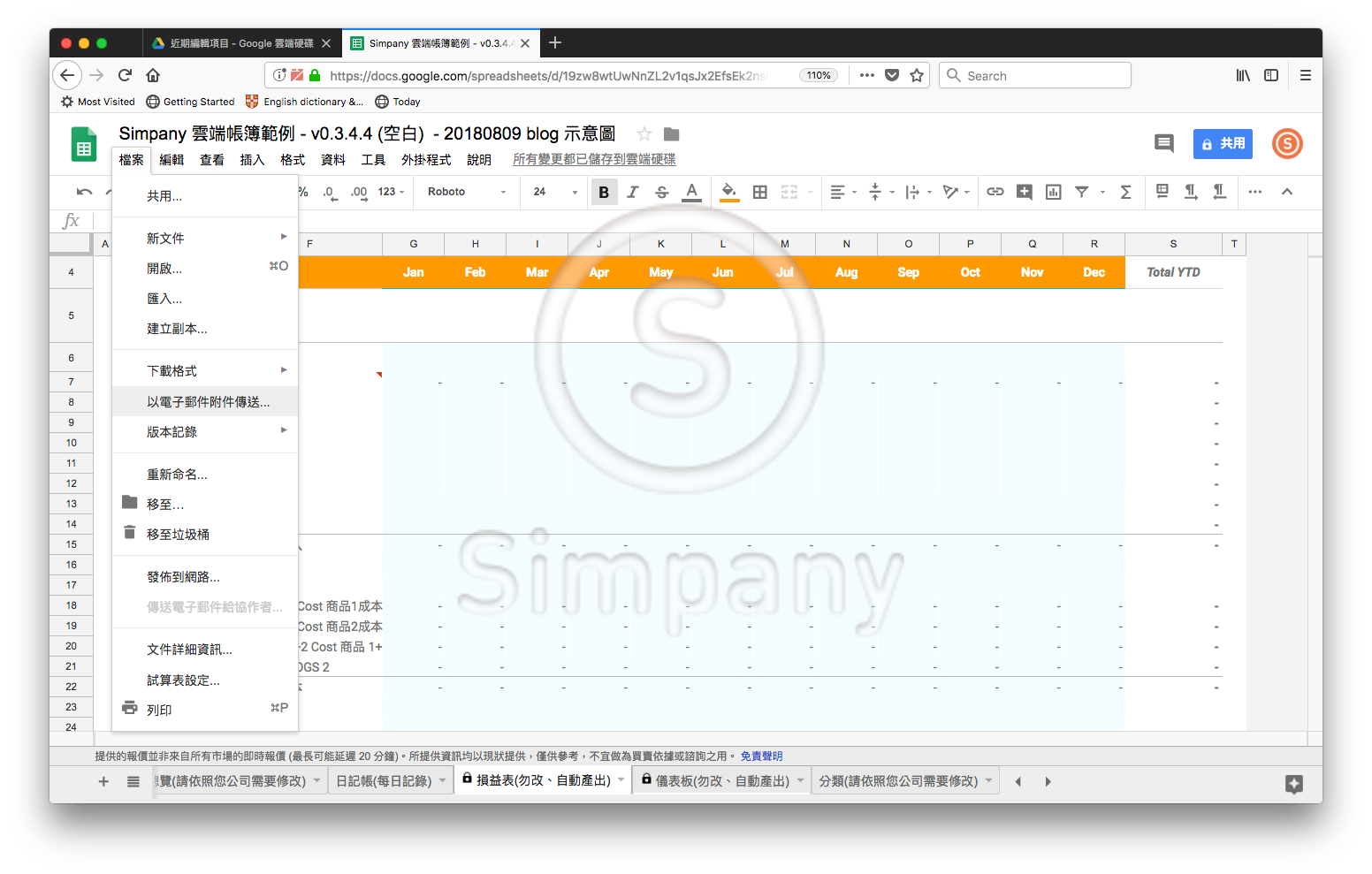Click the 免責聲明 disclaimer link
The image size is (1372, 874).
tap(761, 756)
